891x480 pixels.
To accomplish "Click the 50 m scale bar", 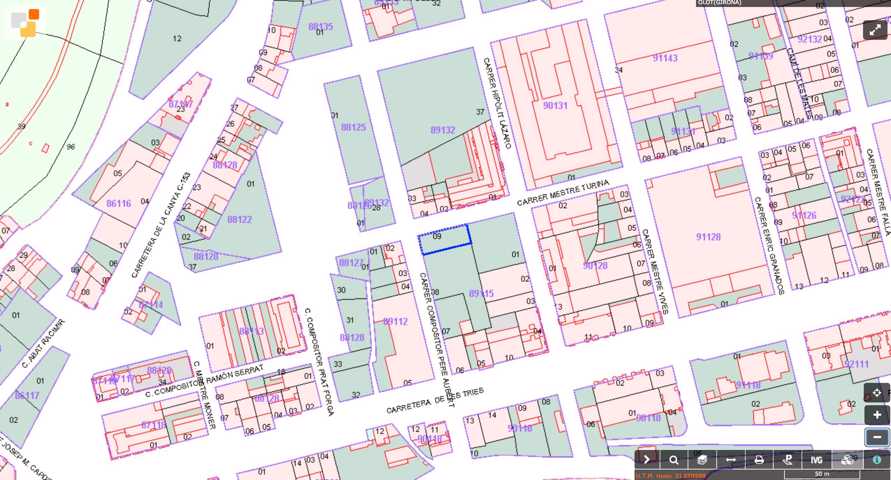I will (822, 474).
